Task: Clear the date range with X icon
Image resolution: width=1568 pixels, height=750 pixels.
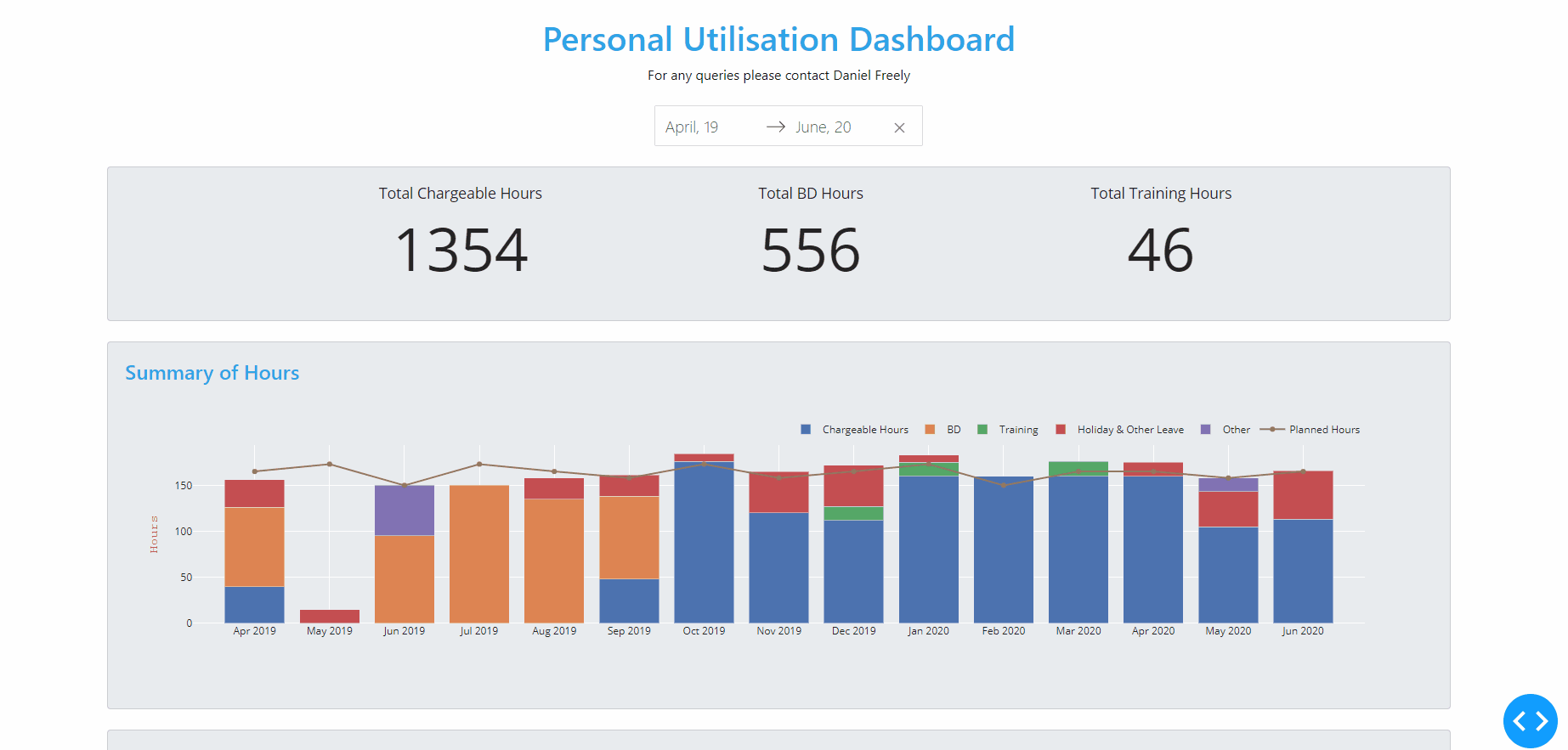Action: (899, 127)
